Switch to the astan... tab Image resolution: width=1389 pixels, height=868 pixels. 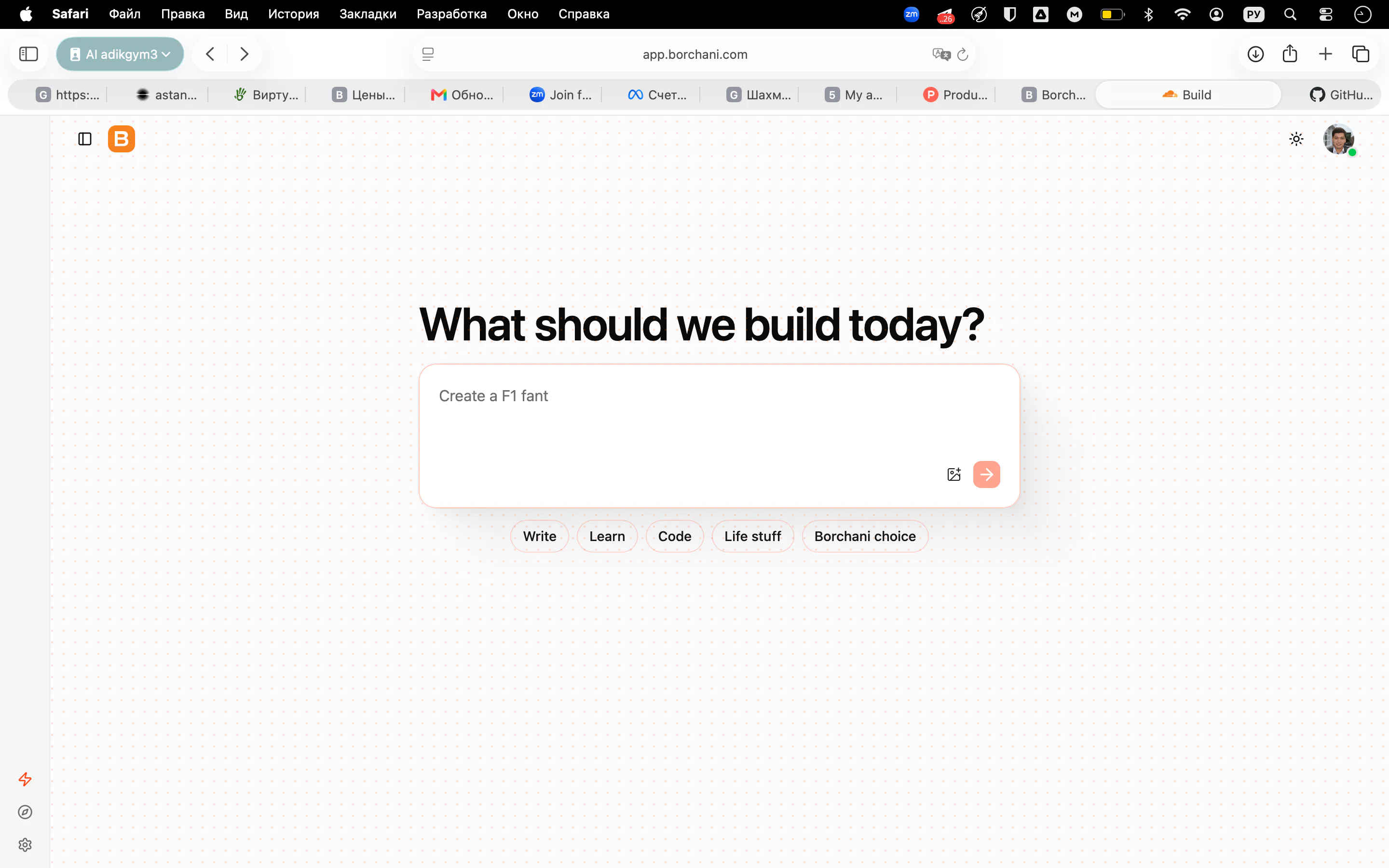(x=166, y=95)
